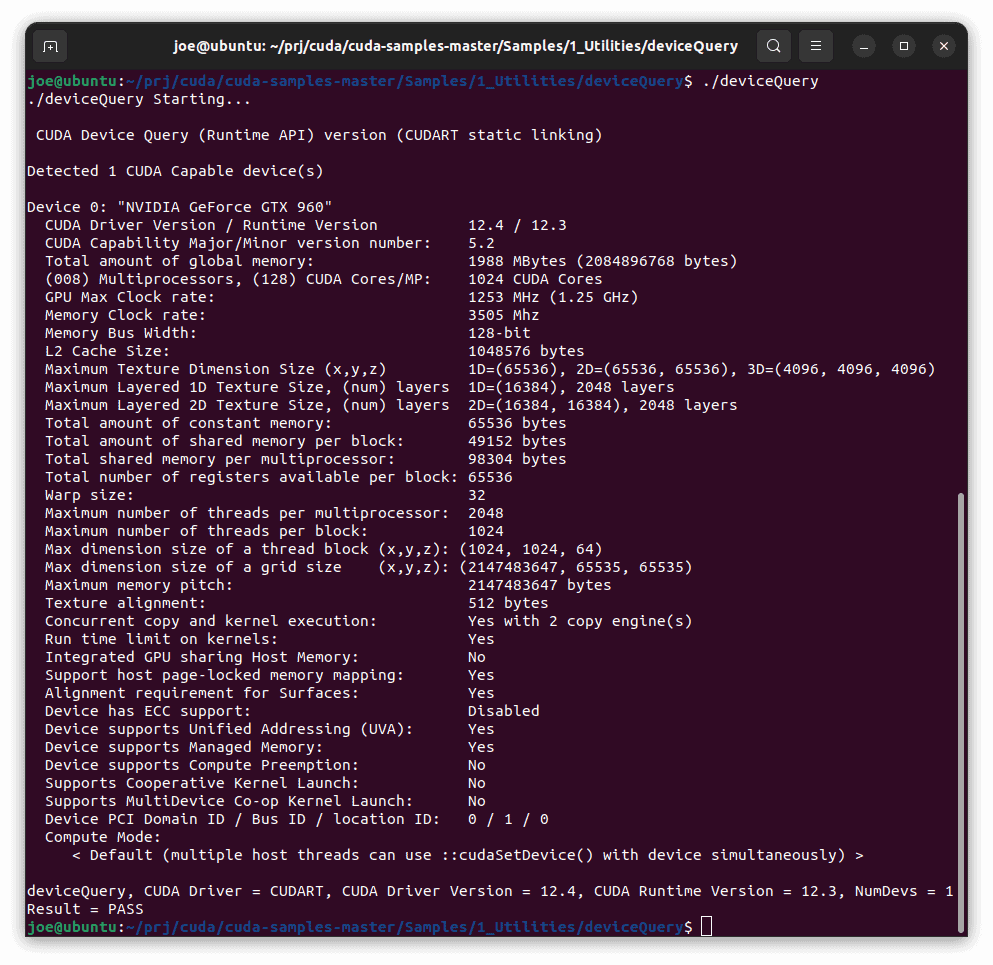Screen dimensions: 993x965
Task: Click the '2048' threads per multiprocessor value
Action: (486, 513)
